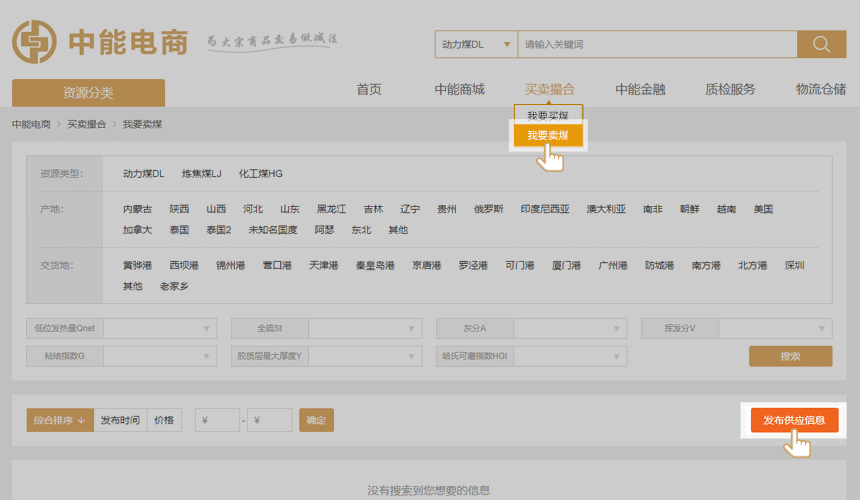
Task: Click the 确定 price confirm button
Action: pyautogui.click(x=316, y=420)
